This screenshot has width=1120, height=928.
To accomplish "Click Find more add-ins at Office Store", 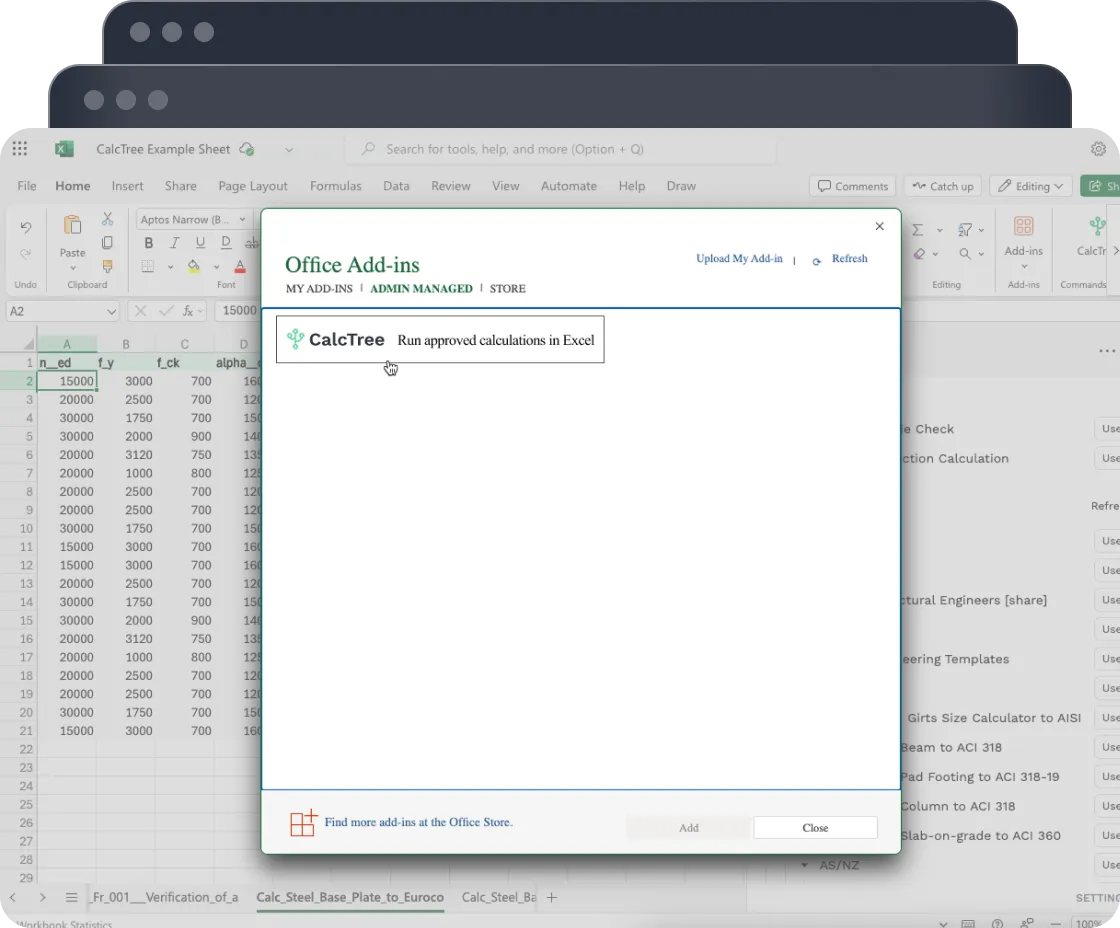I will pyautogui.click(x=419, y=822).
